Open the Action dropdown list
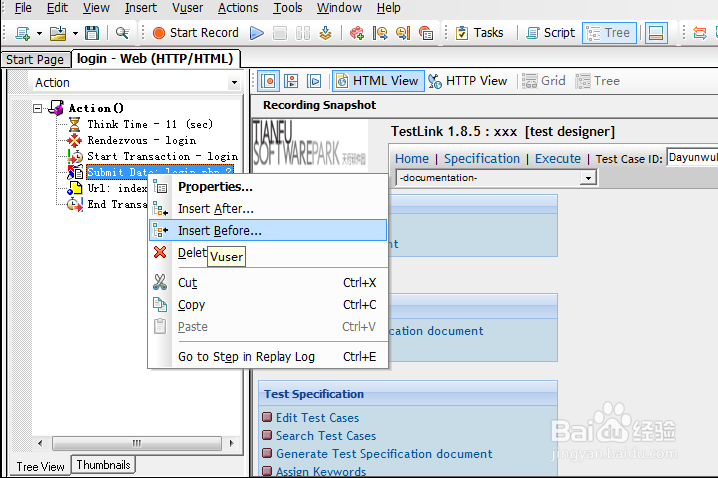The height and width of the screenshot is (478, 718). tap(234, 83)
